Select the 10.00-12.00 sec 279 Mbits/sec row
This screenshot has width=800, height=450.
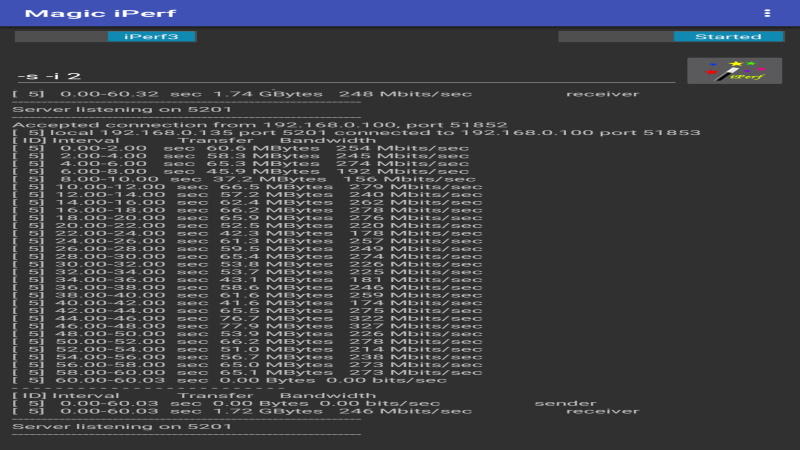coord(247,187)
